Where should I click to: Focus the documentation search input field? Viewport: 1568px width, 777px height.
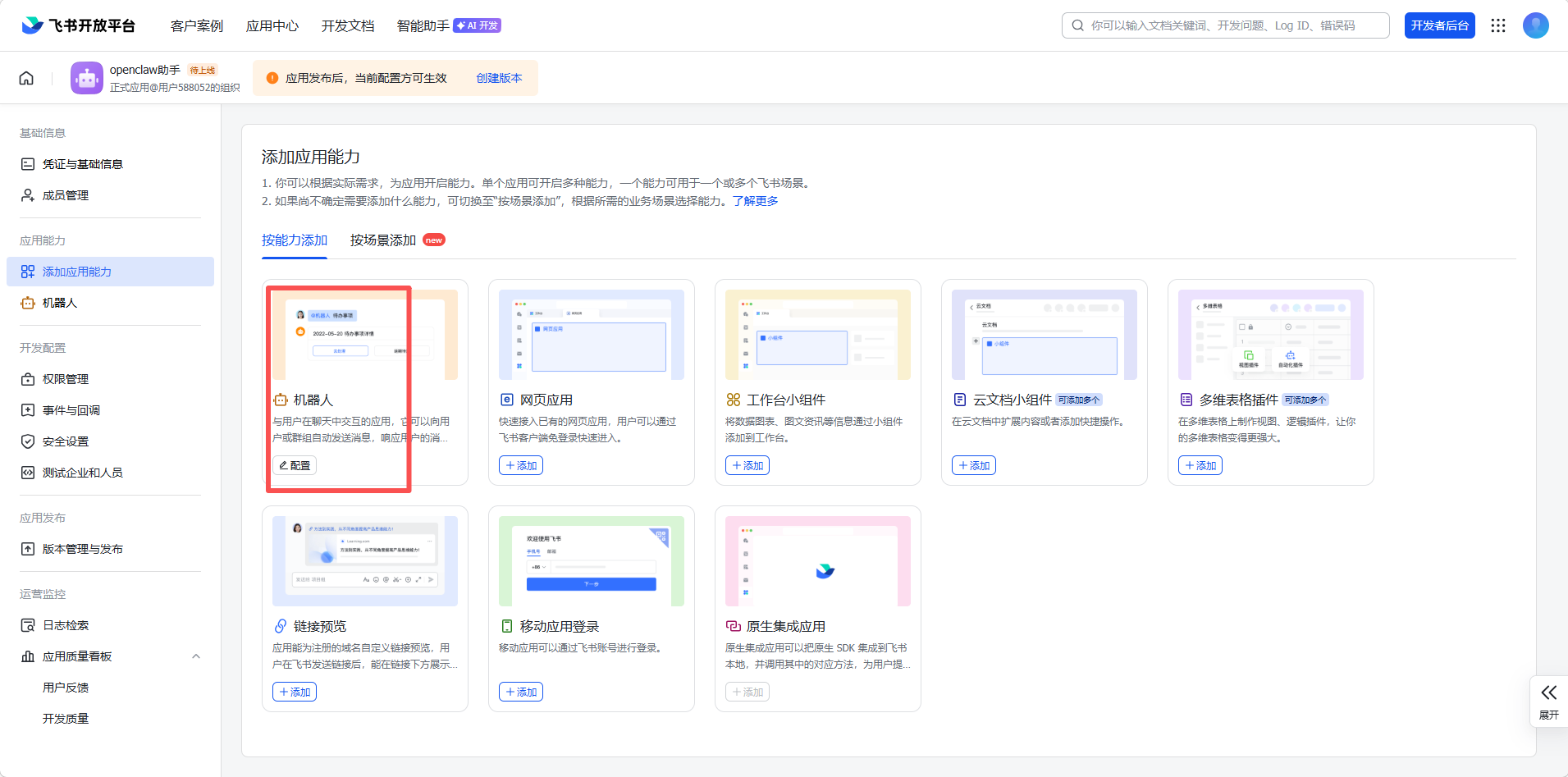click(x=1226, y=25)
